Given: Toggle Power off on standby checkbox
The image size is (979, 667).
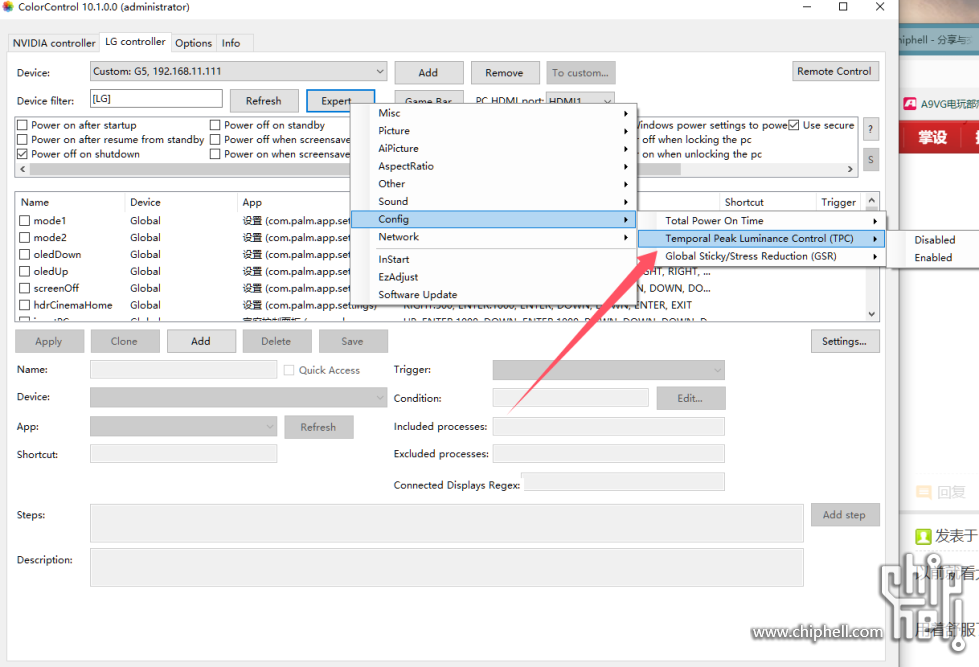Looking at the screenshot, I should [x=215, y=125].
